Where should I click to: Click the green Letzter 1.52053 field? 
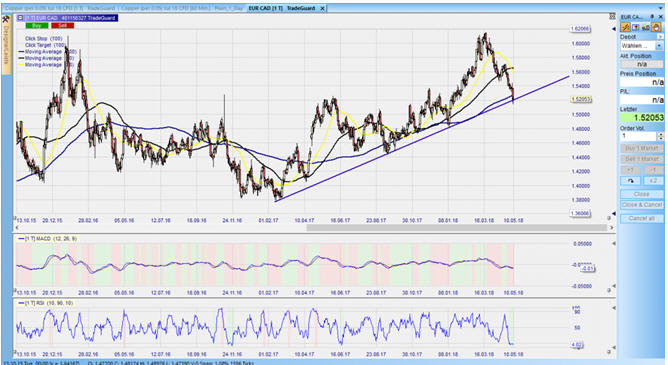pos(642,118)
